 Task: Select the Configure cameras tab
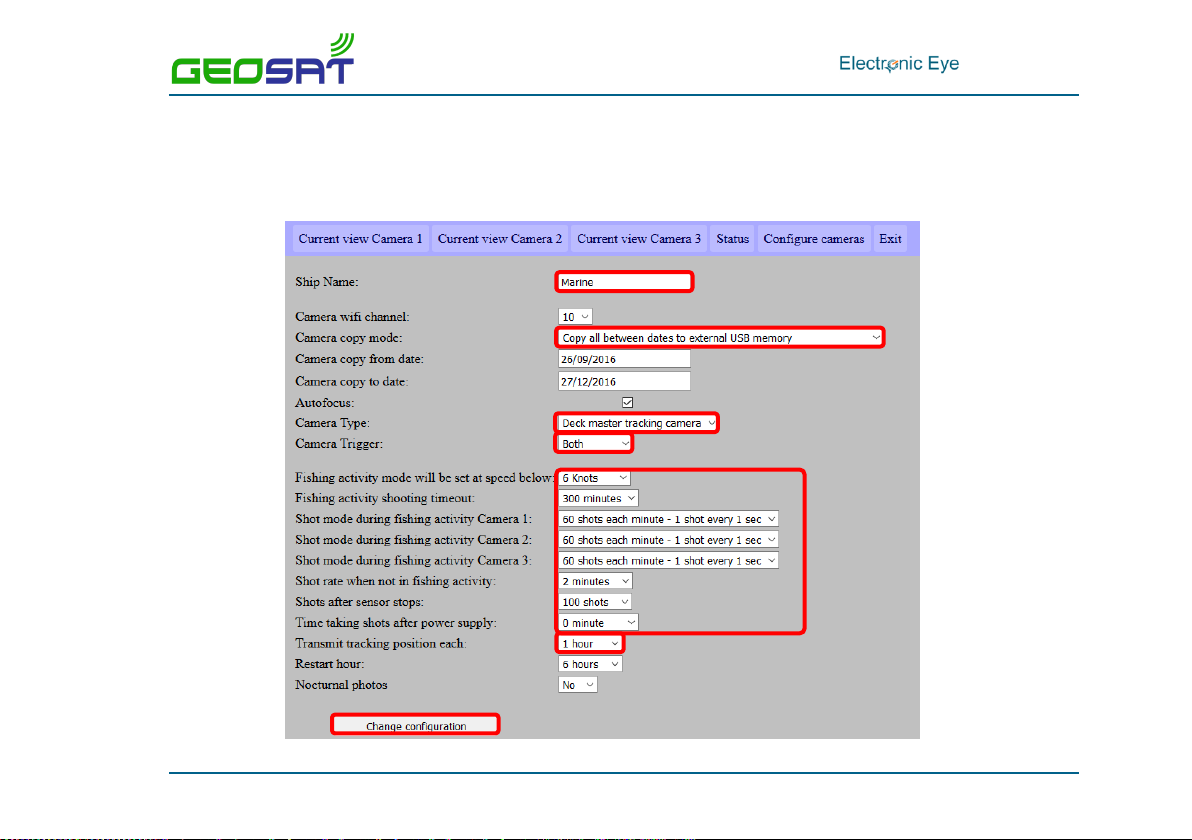click(813, 239)
